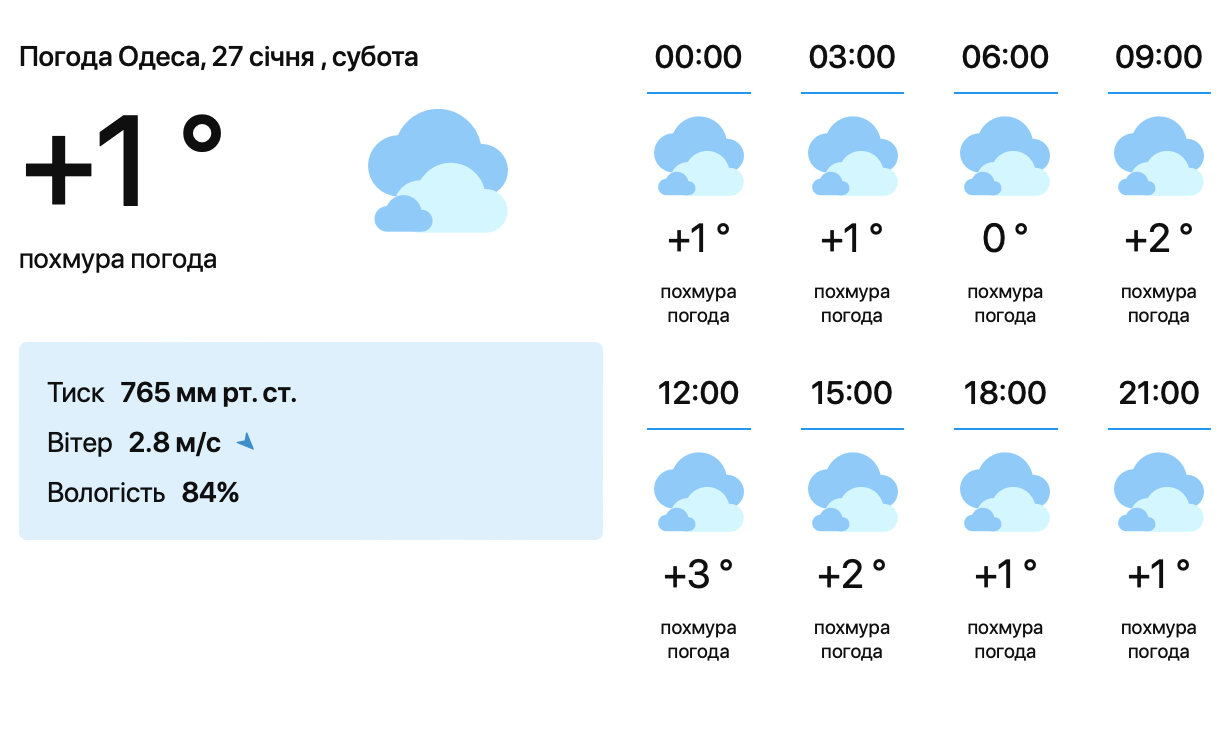Click the cloud icon under 18:00
The image size is (1226, 730).
(x=1005, y=493)
